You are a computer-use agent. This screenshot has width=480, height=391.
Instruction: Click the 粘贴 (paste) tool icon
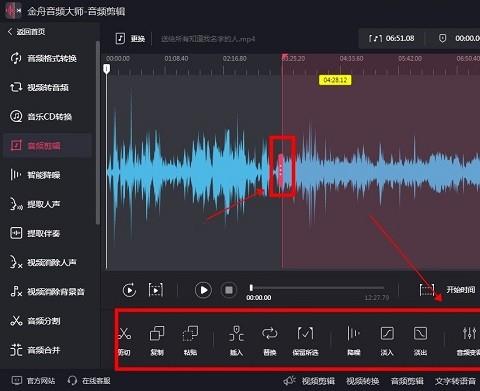coord(190,333)
